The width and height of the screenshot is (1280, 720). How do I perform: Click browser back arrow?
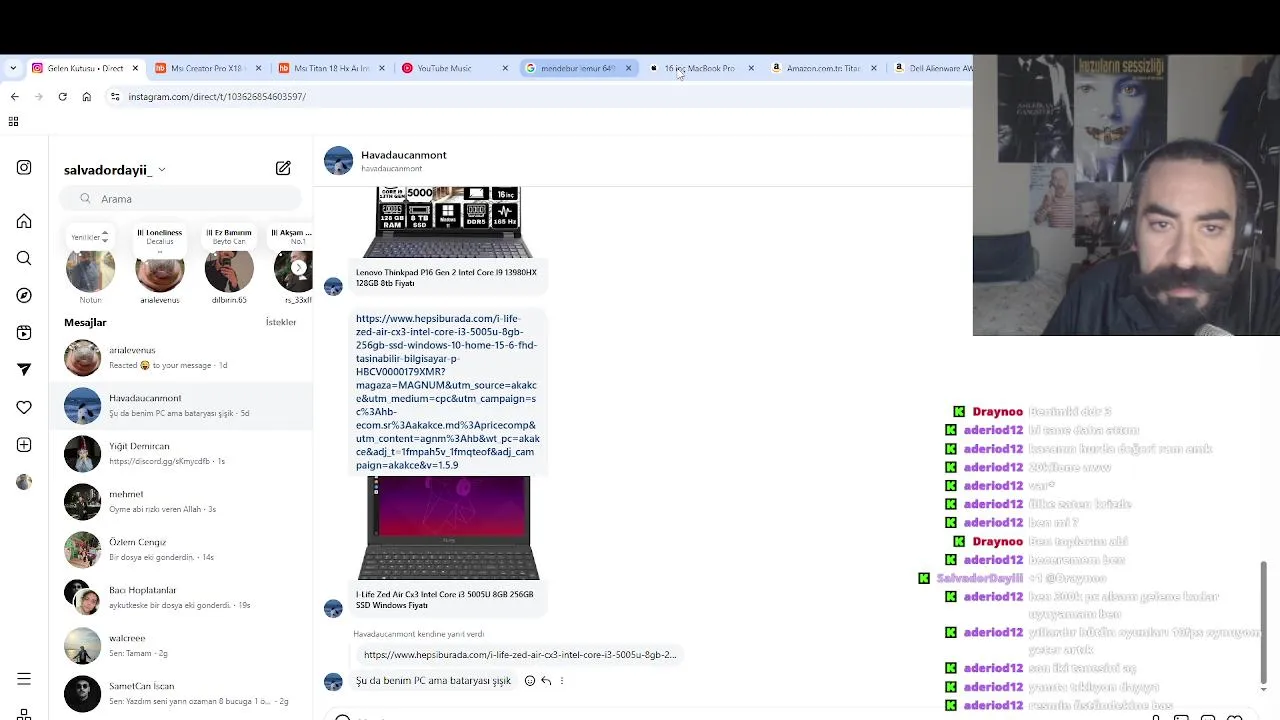(x=14, y=96)
